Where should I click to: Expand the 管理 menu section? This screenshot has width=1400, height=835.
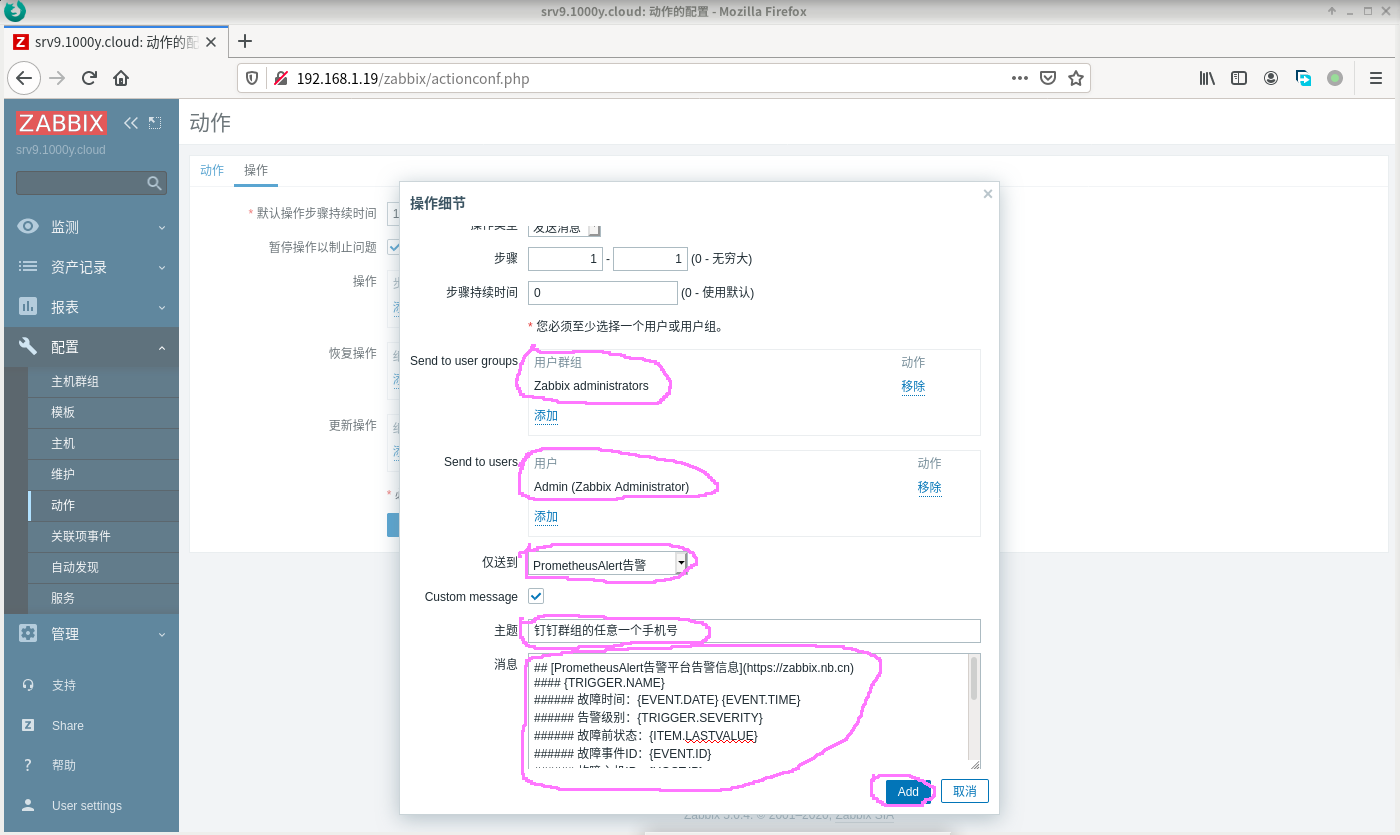click(91, 633)
